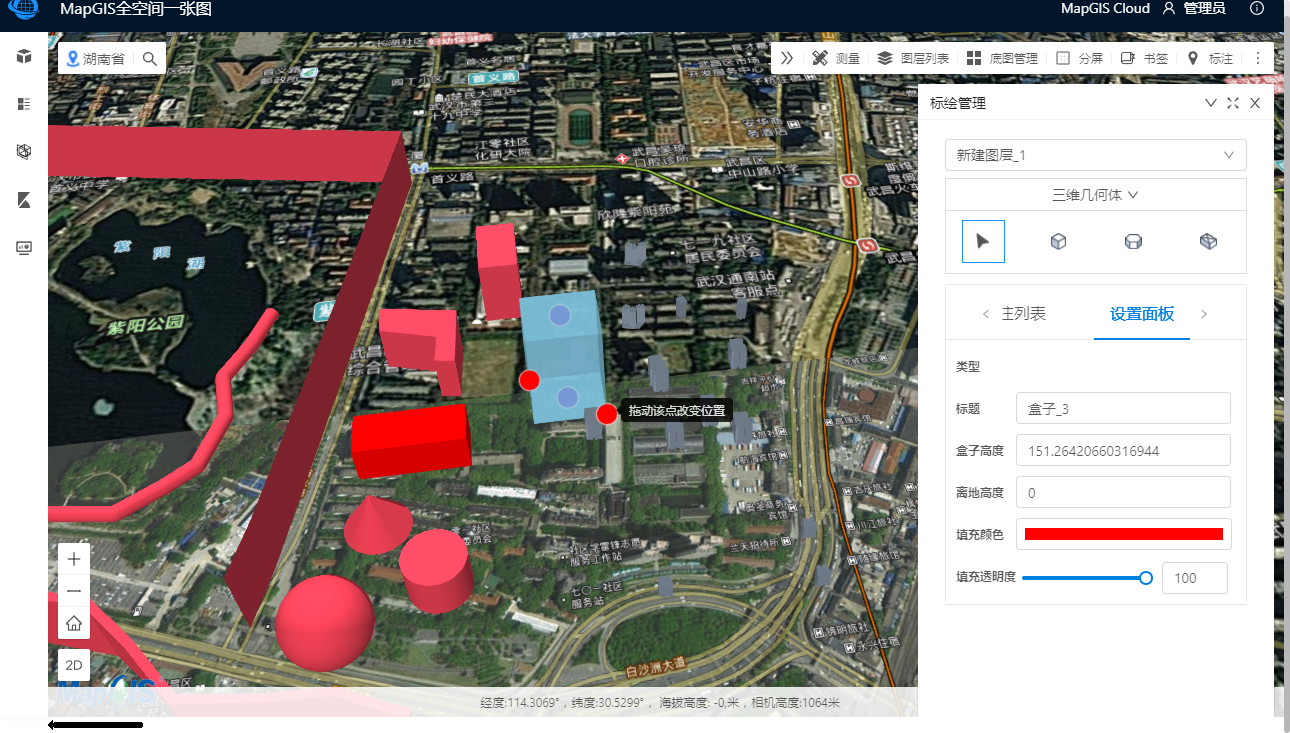This screenshot has height=733, width=1290.
Task: Click the opacity value field showing 100
Action: point(1194,578)
